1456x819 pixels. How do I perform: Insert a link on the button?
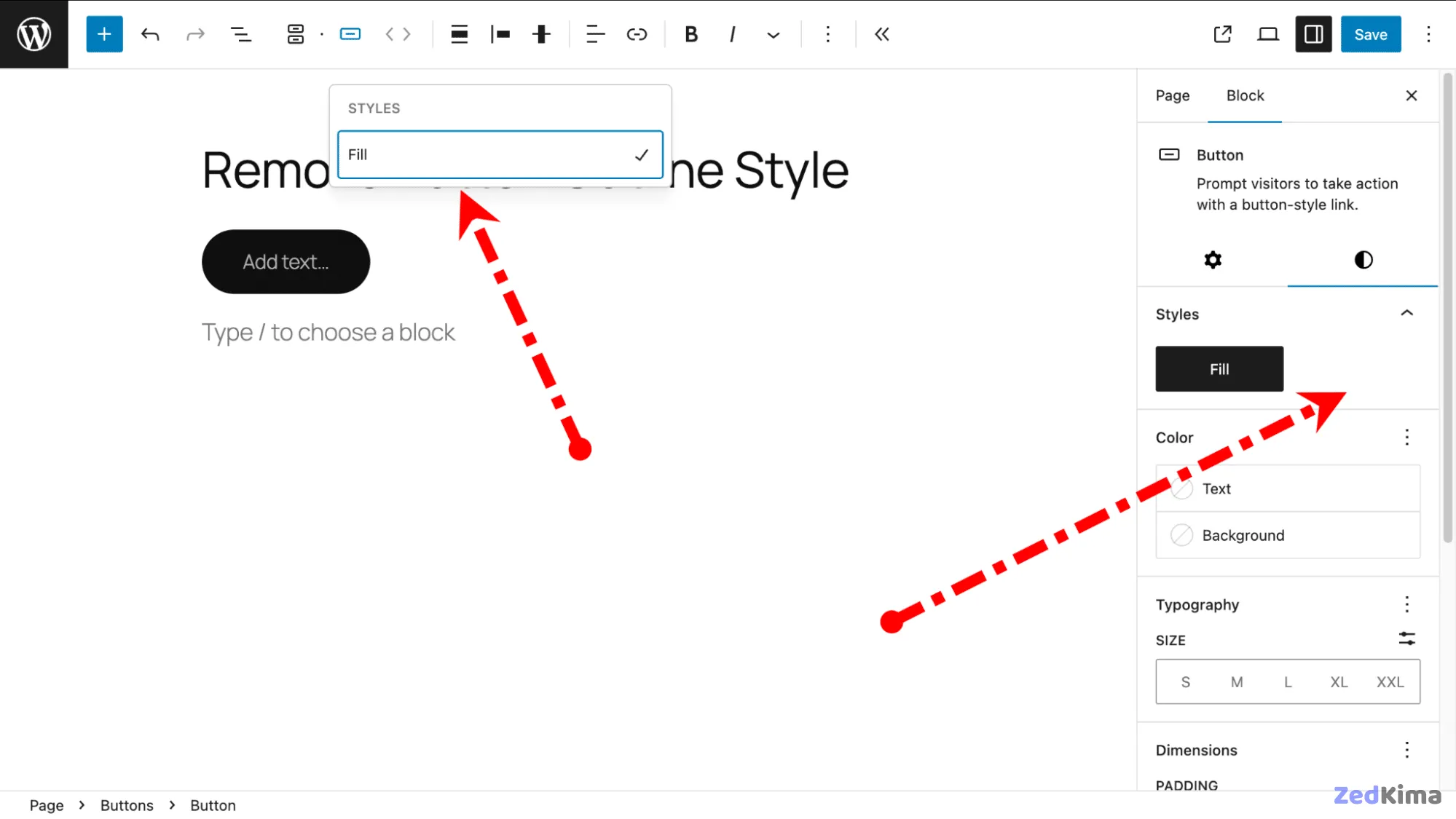coord(637,33)
